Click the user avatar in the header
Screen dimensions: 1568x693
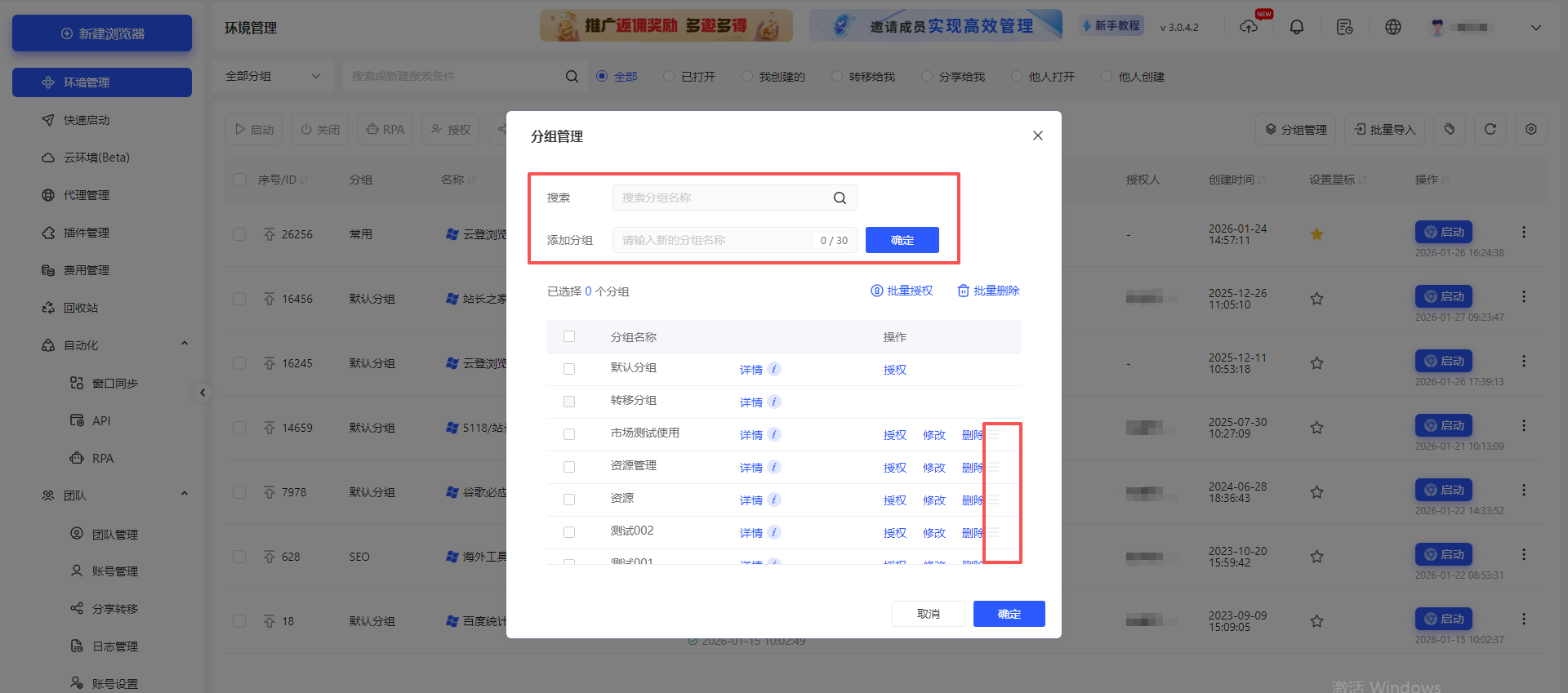tap(1437, 27)
